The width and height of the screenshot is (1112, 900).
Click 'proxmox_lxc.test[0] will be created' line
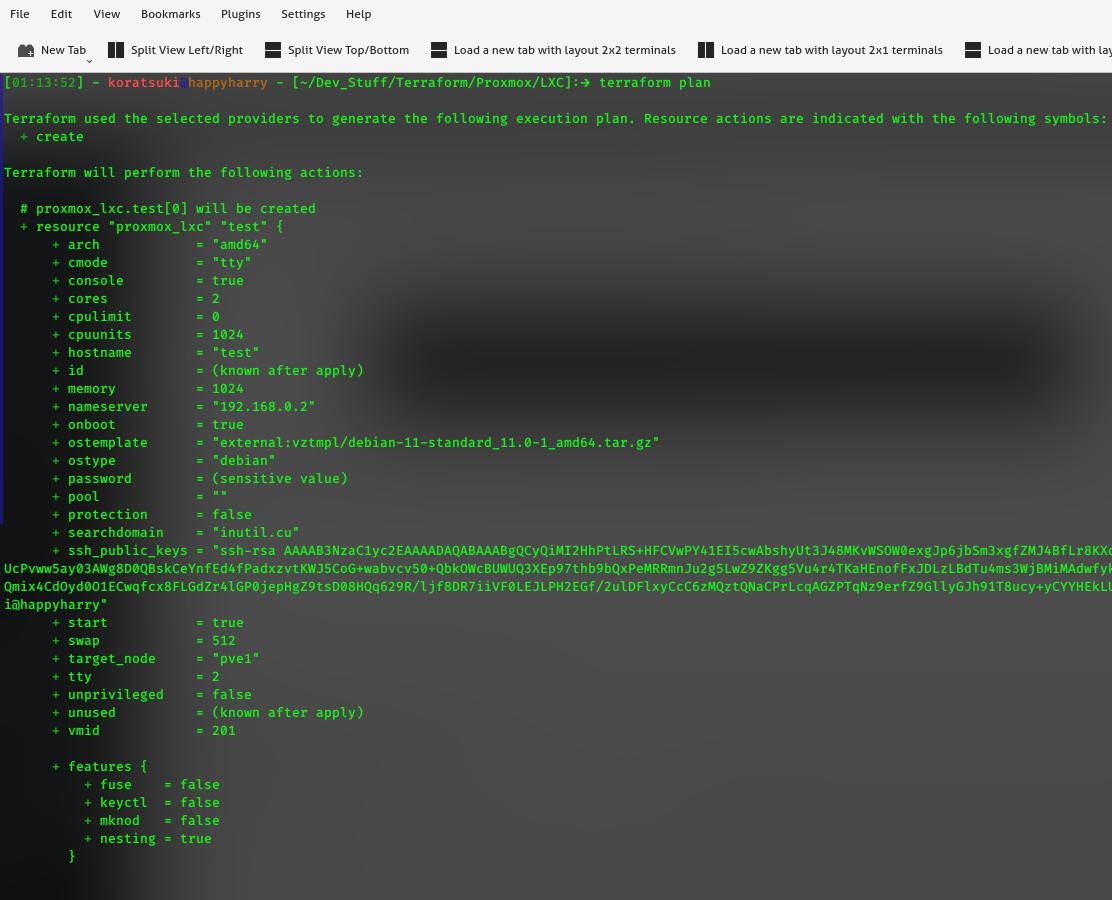175,209
